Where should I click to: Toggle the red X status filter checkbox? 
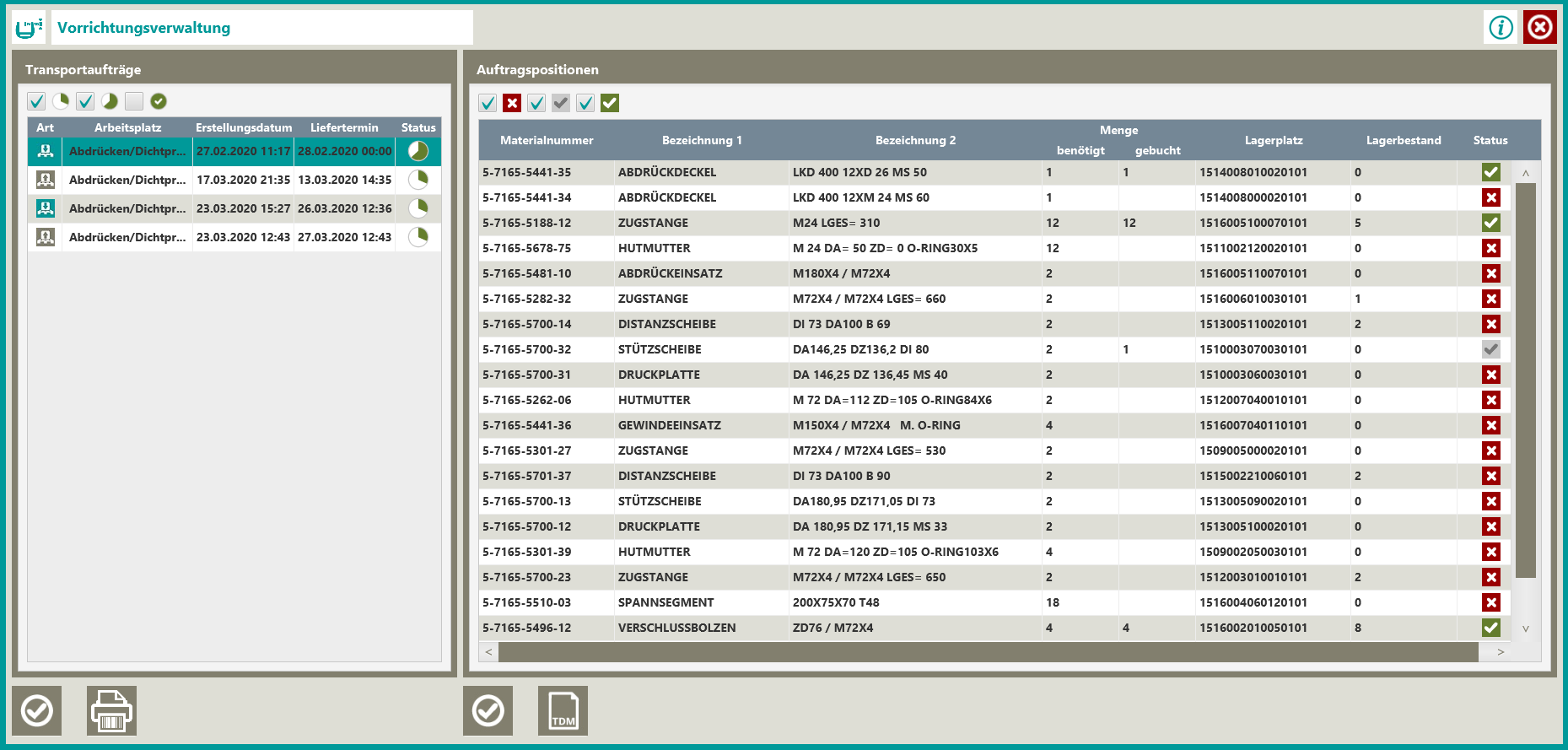[x=512, y=103]
